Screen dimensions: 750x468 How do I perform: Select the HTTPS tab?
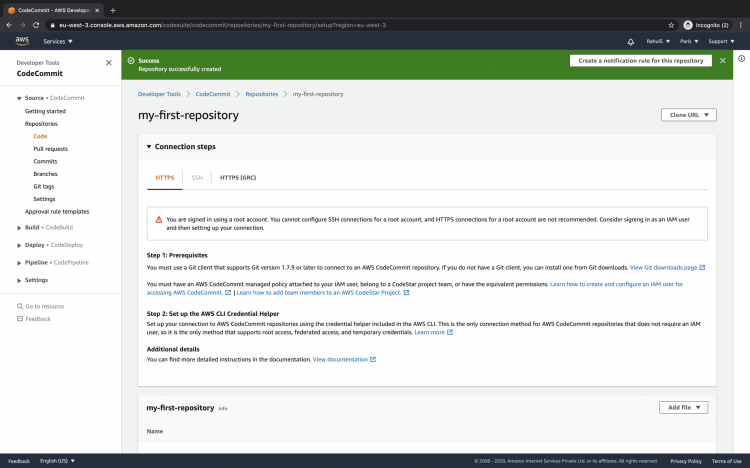(165, 178)
